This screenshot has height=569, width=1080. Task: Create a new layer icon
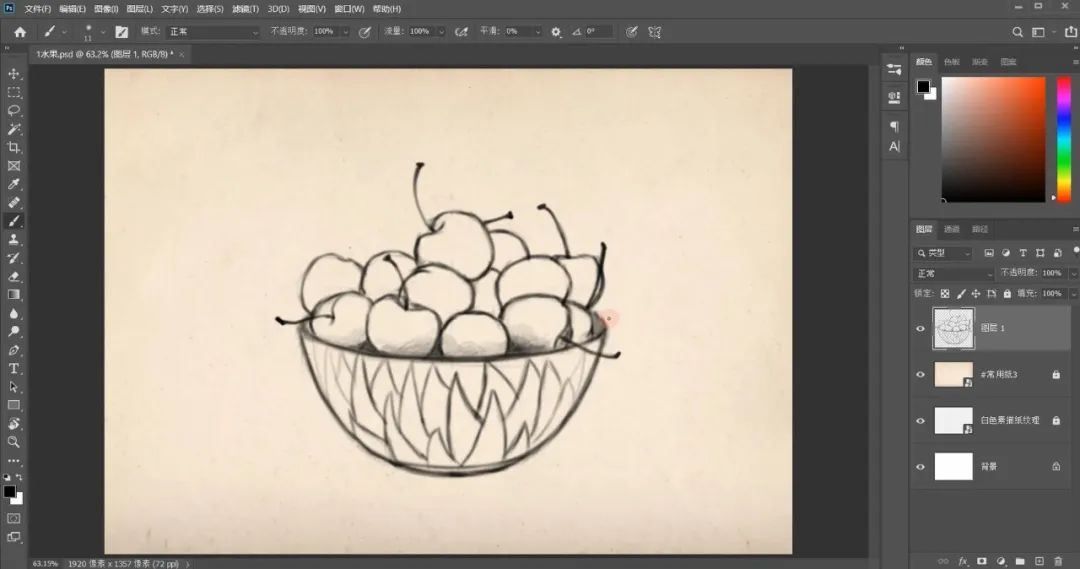(x=1039, y=561)
